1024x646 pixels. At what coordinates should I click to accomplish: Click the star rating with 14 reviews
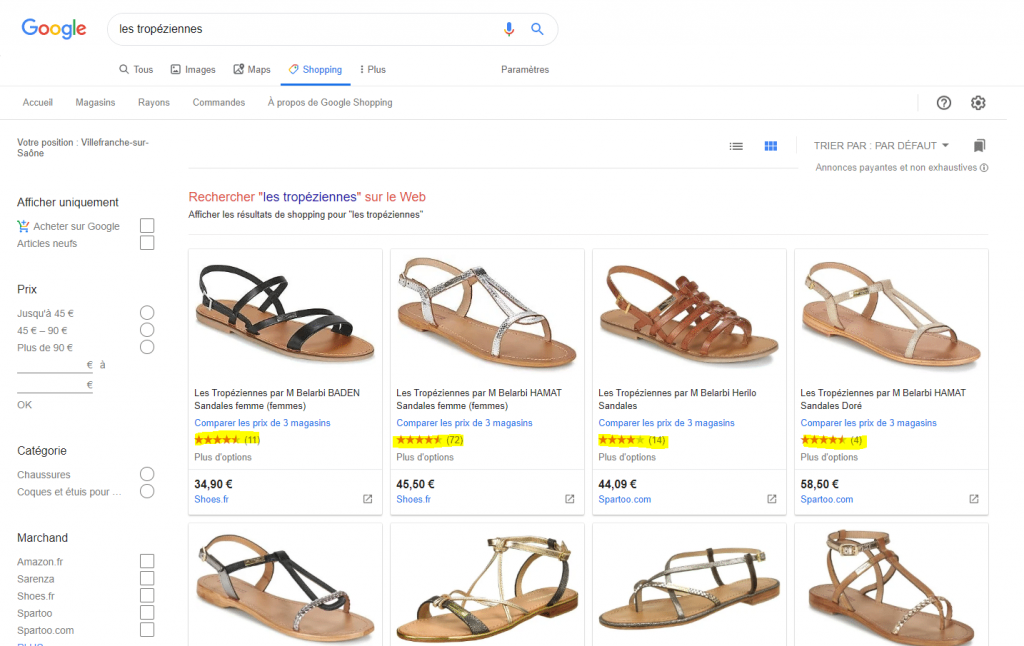(632, 440)
